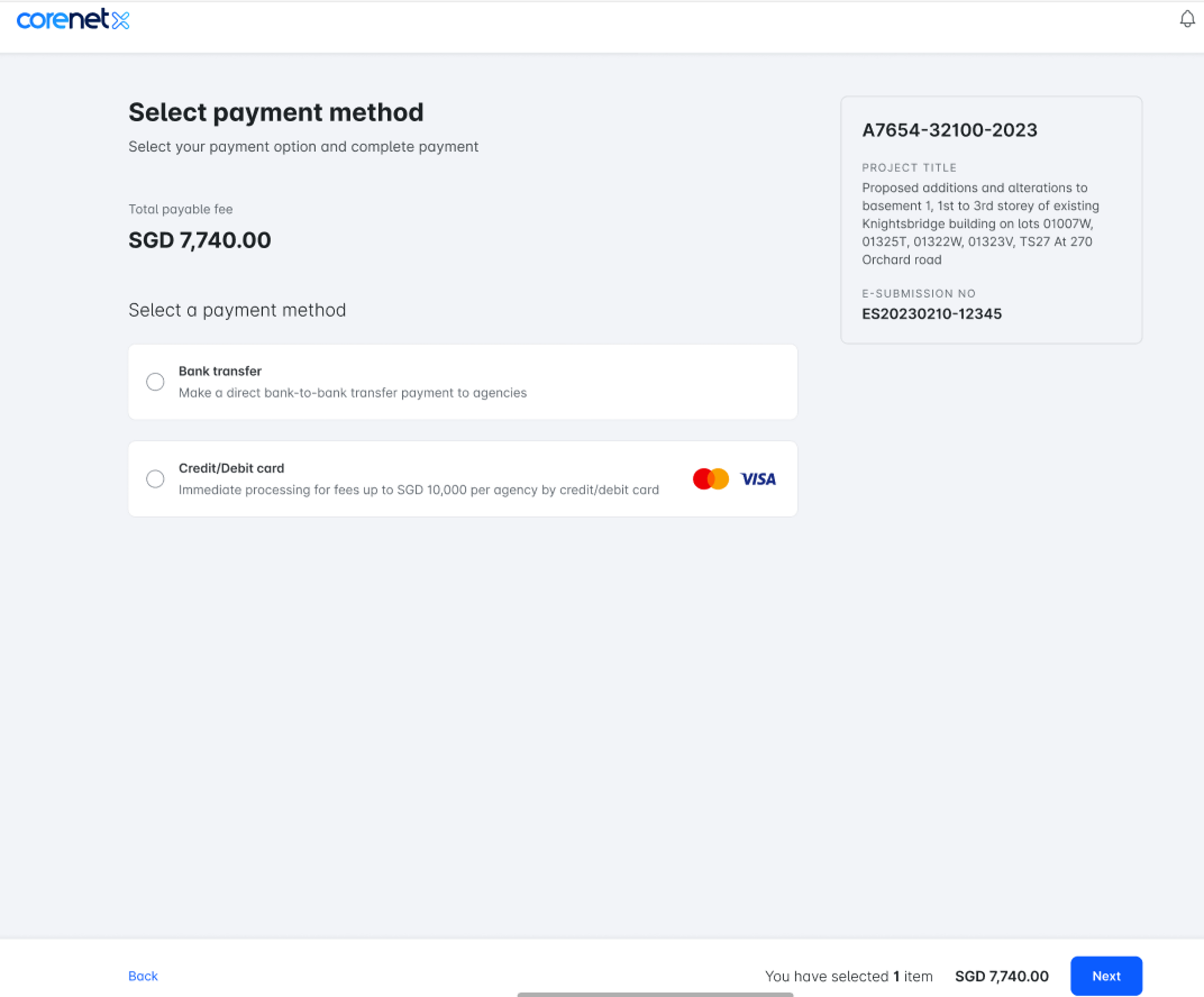
Task: Click the project title description text
Action: 980,224
